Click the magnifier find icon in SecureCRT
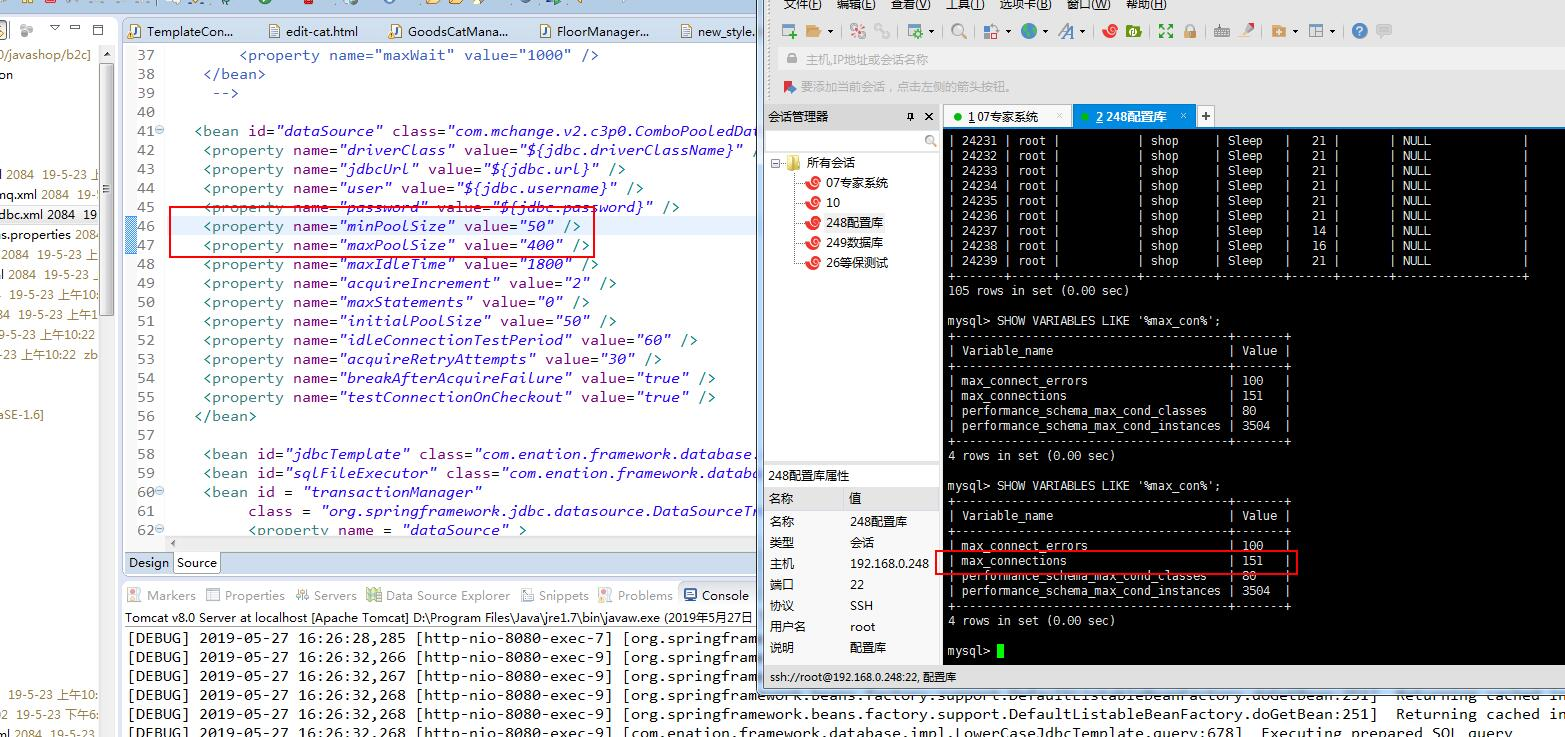This screenshot has height=737, width=1565. click(x=958, y=31)
